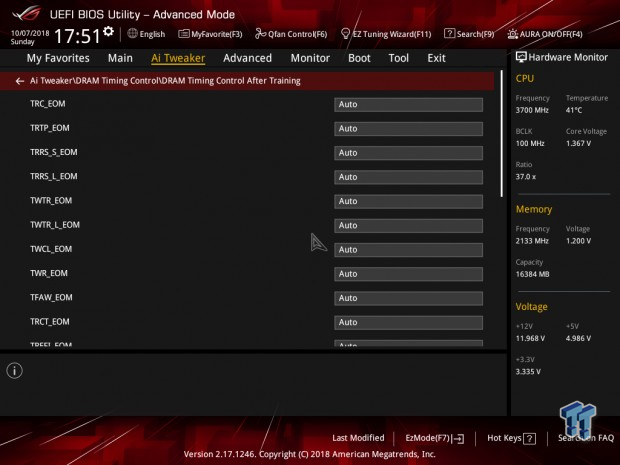Click CPU frequency value 3700 MHz
620x465 pixels.
pos(532,110)
